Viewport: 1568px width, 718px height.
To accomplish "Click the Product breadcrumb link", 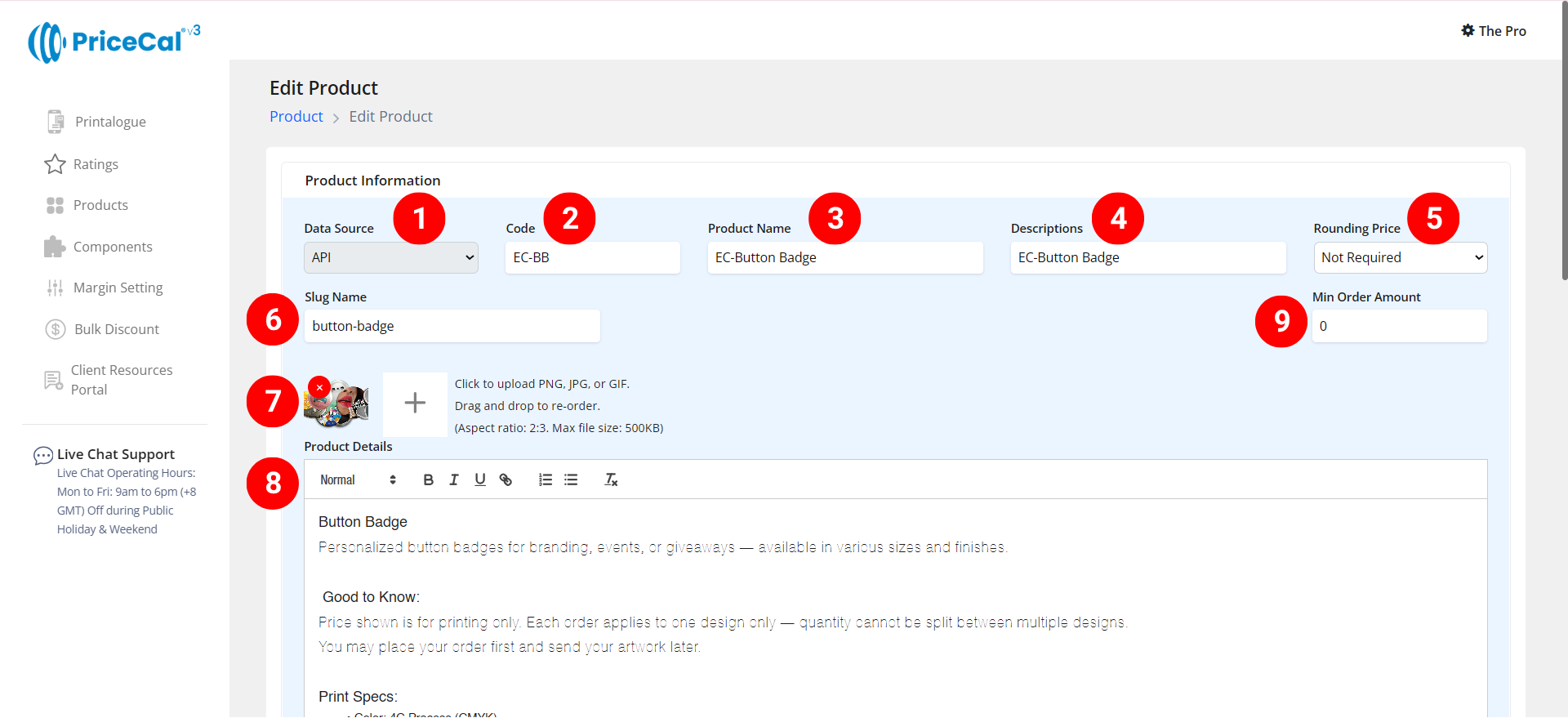I will [x=296, y=117].
